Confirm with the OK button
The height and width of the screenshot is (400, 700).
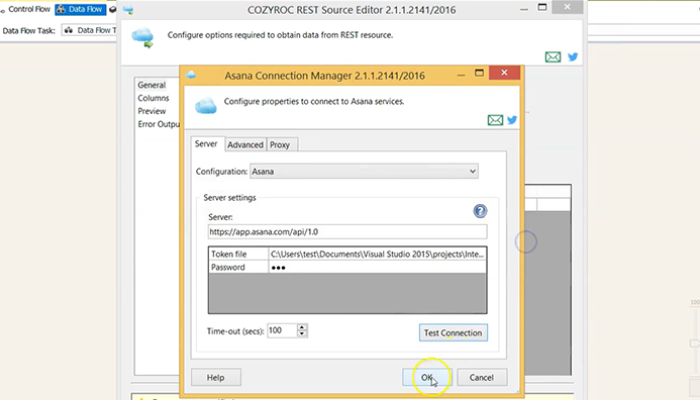point(427,377)
